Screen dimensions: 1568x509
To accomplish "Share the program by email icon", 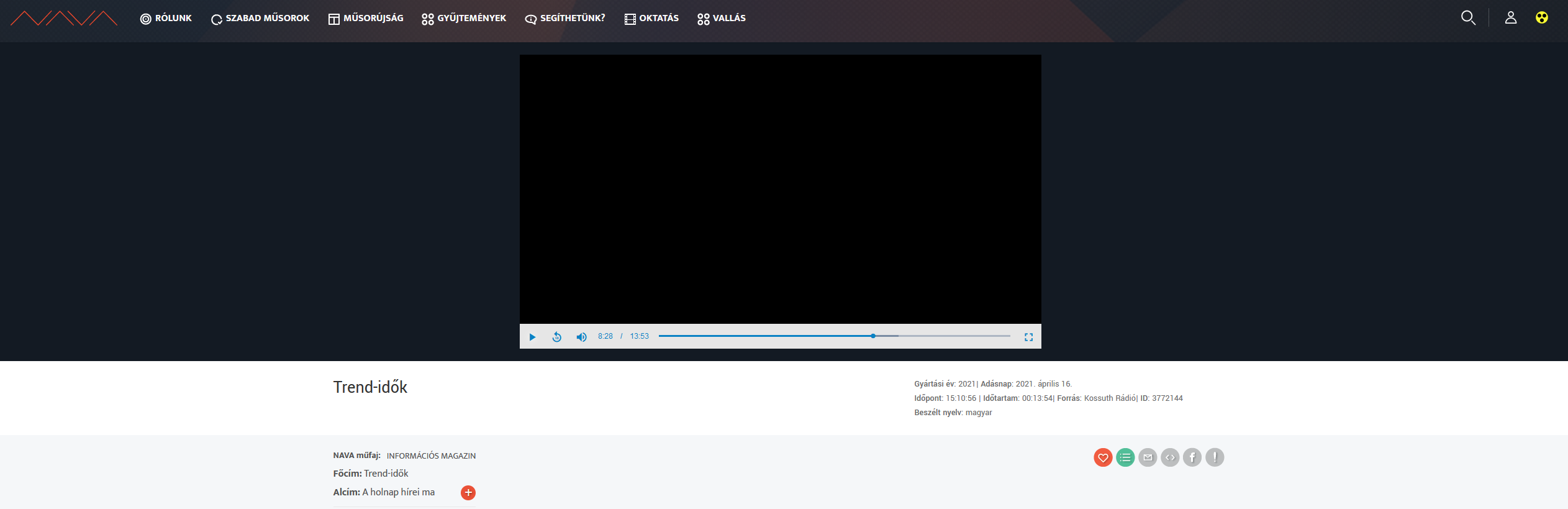I will click(1148, 457).
